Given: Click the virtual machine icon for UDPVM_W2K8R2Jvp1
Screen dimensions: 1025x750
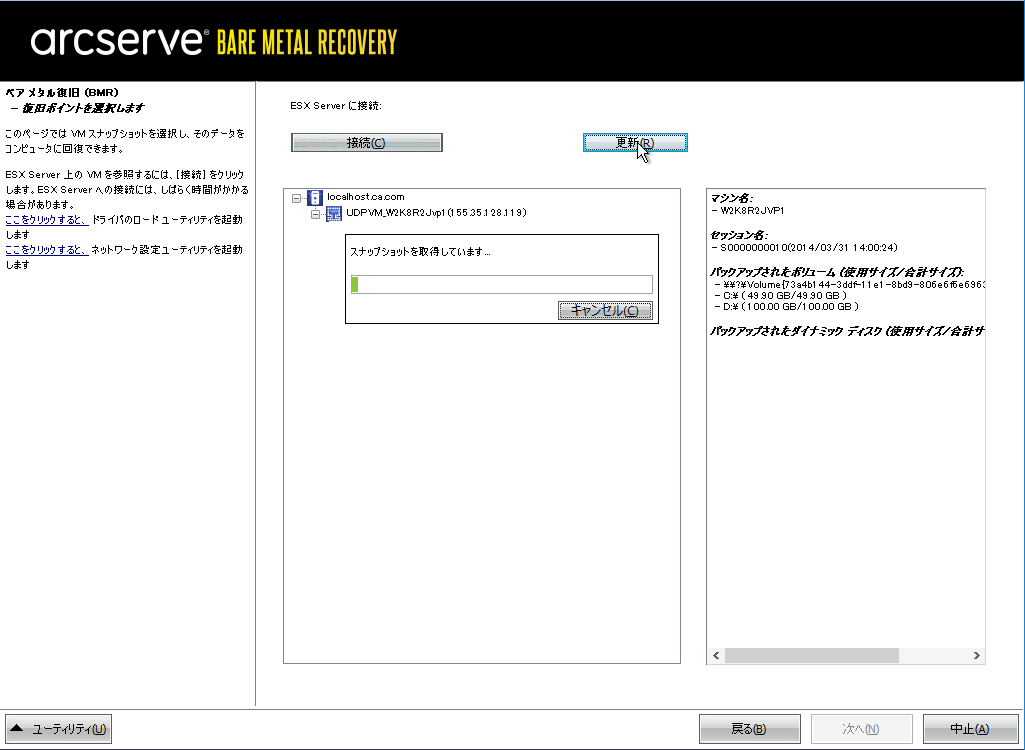Looking at the screenshot, I should (x=334, y=213).
